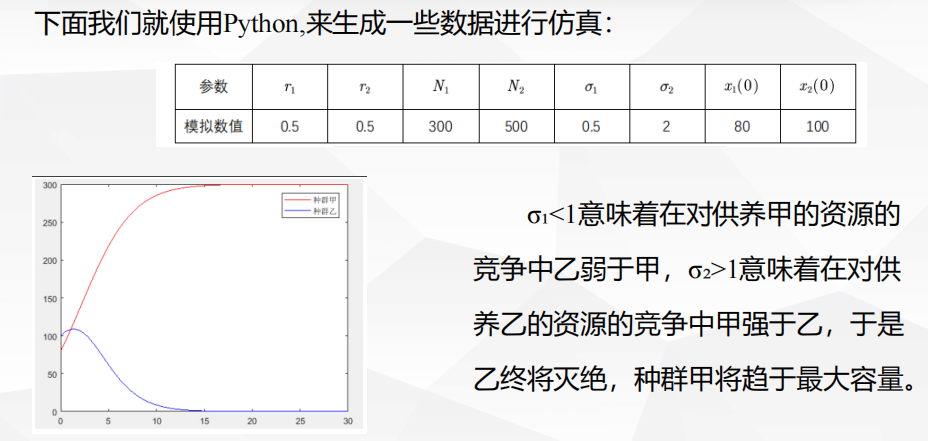Image resolution: width=928 pixels, height=441 pixels.
Task: Click the population simulation chart image
Action: (199, 304)
